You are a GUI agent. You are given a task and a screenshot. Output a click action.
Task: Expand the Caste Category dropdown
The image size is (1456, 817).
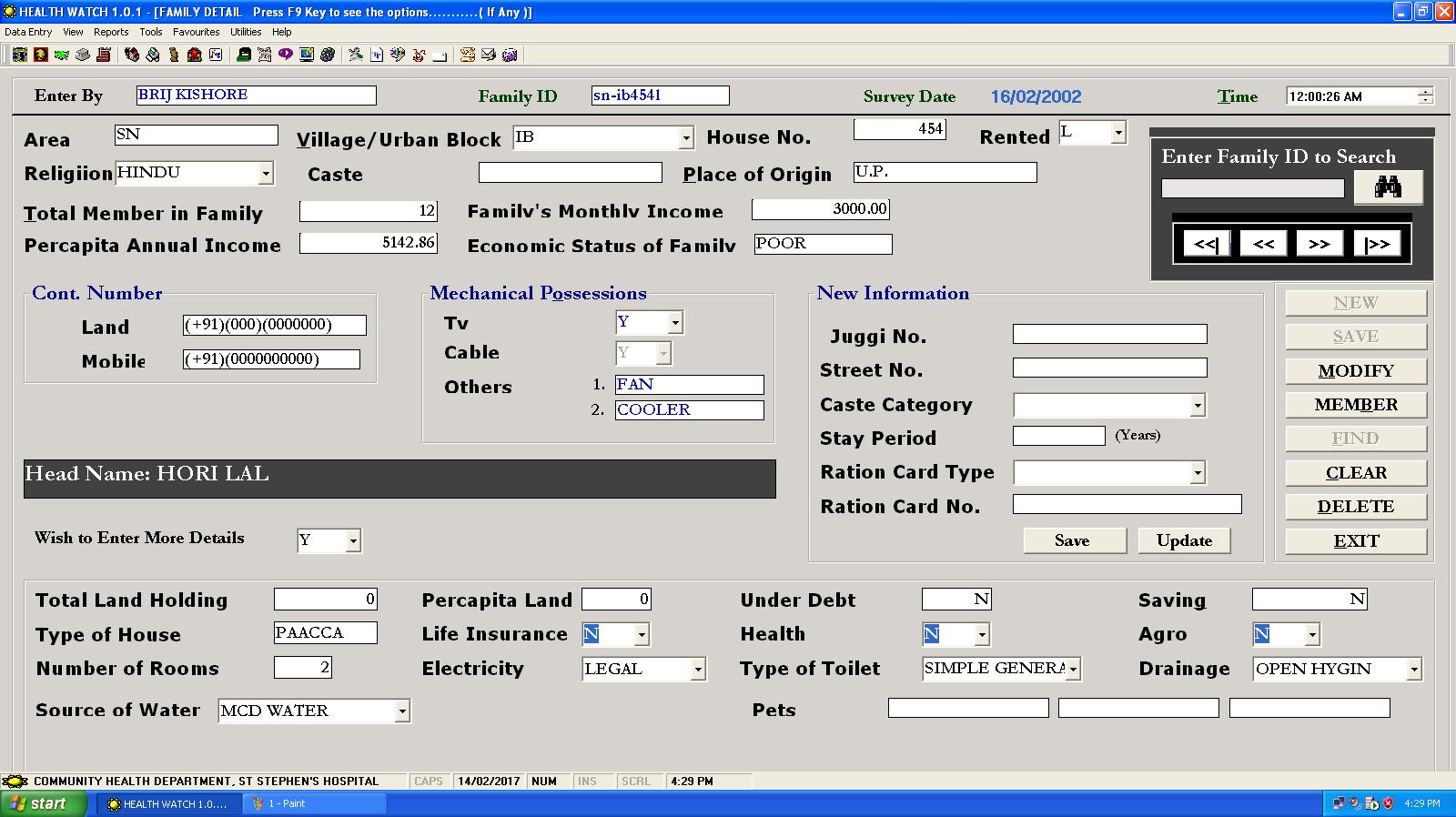tap(1197, 406)
